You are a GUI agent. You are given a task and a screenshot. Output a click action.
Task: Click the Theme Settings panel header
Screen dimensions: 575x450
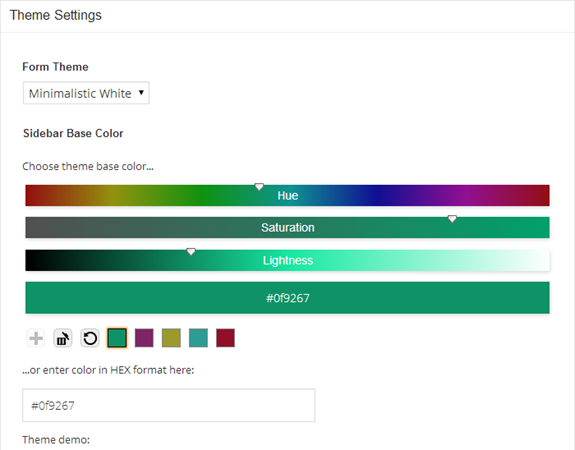288,16
